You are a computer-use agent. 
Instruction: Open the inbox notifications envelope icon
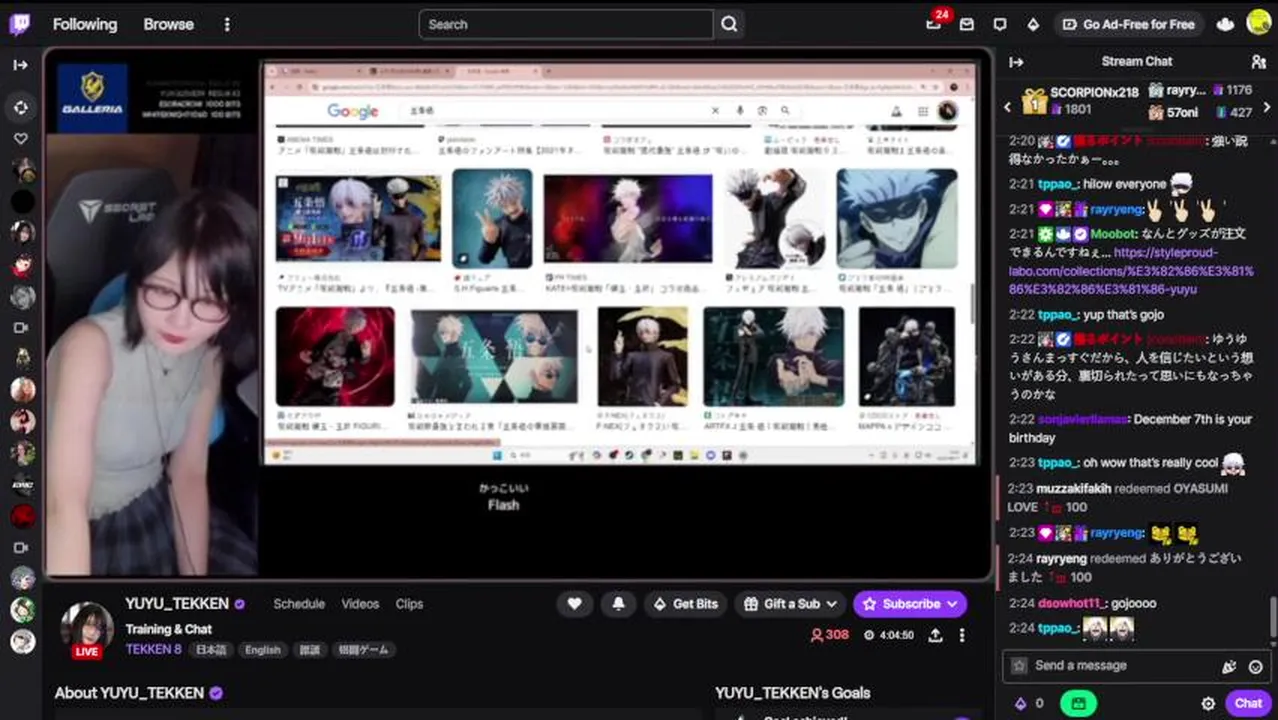pos(967,24)
